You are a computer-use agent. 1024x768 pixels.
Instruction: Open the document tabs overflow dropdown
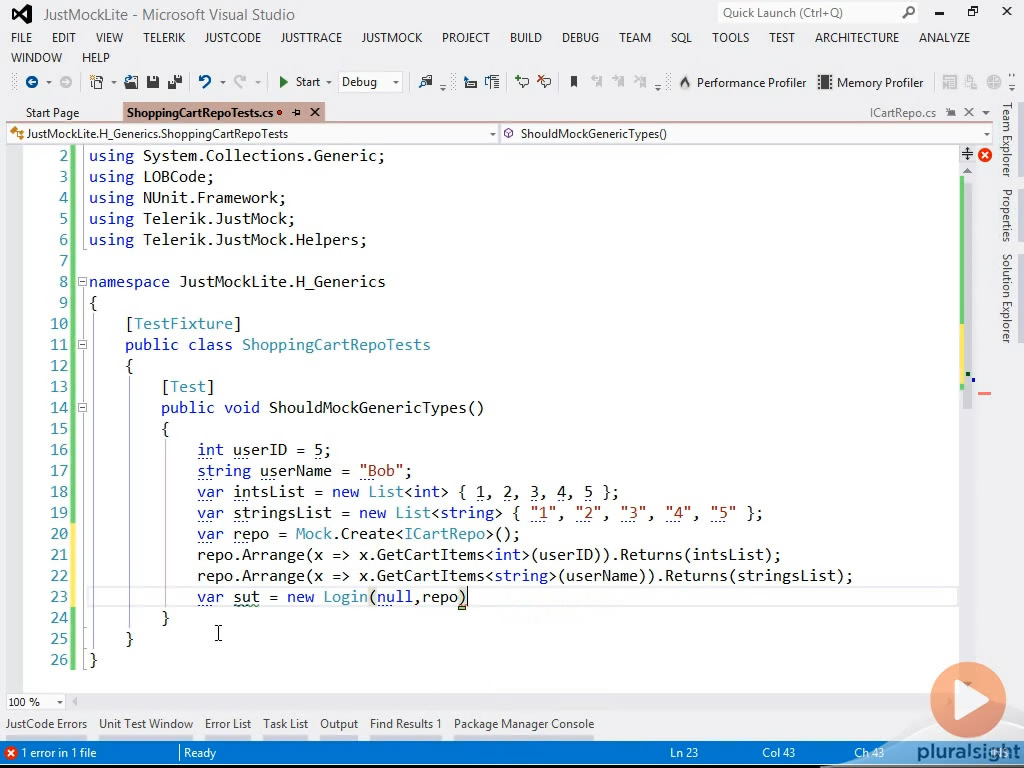[x=986, y=112]
